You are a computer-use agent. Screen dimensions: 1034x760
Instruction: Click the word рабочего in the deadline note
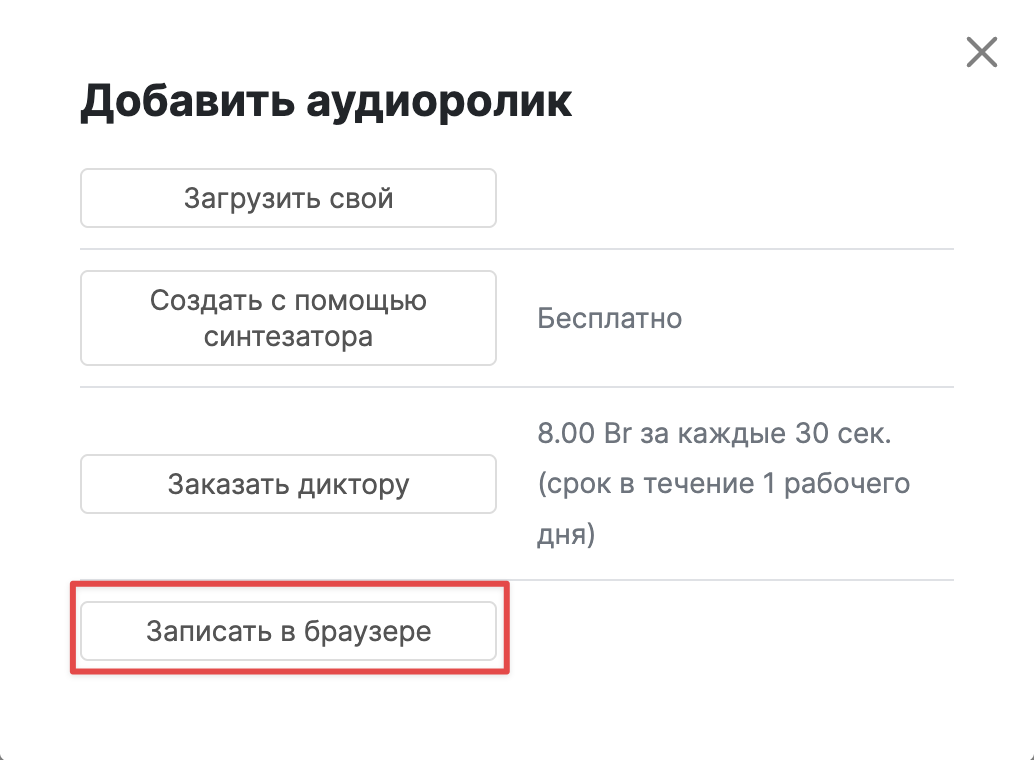tap(847, 484)
